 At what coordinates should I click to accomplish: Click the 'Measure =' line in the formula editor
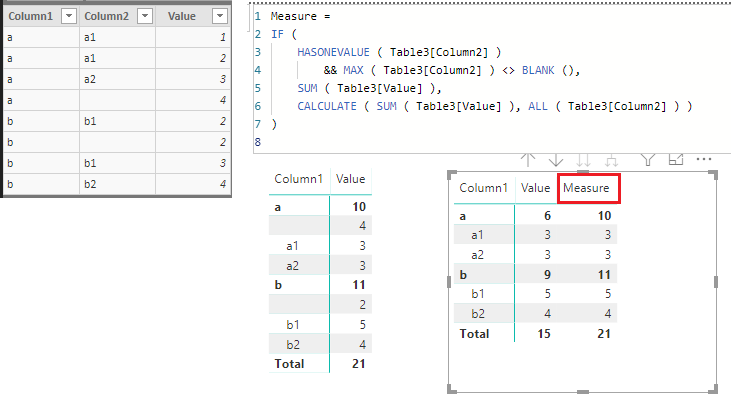(300, 16)
